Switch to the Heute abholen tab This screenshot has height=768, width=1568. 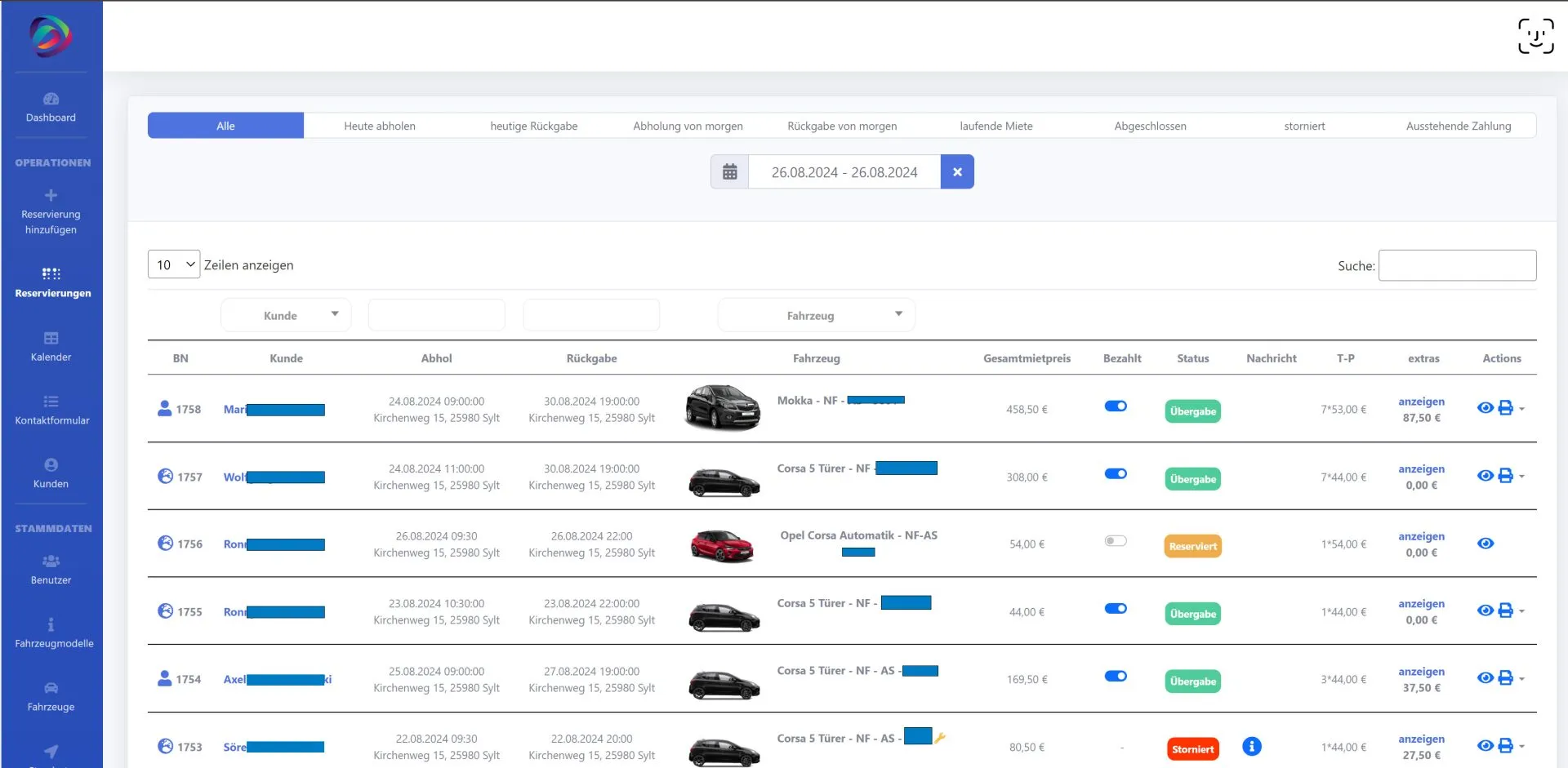380,126
